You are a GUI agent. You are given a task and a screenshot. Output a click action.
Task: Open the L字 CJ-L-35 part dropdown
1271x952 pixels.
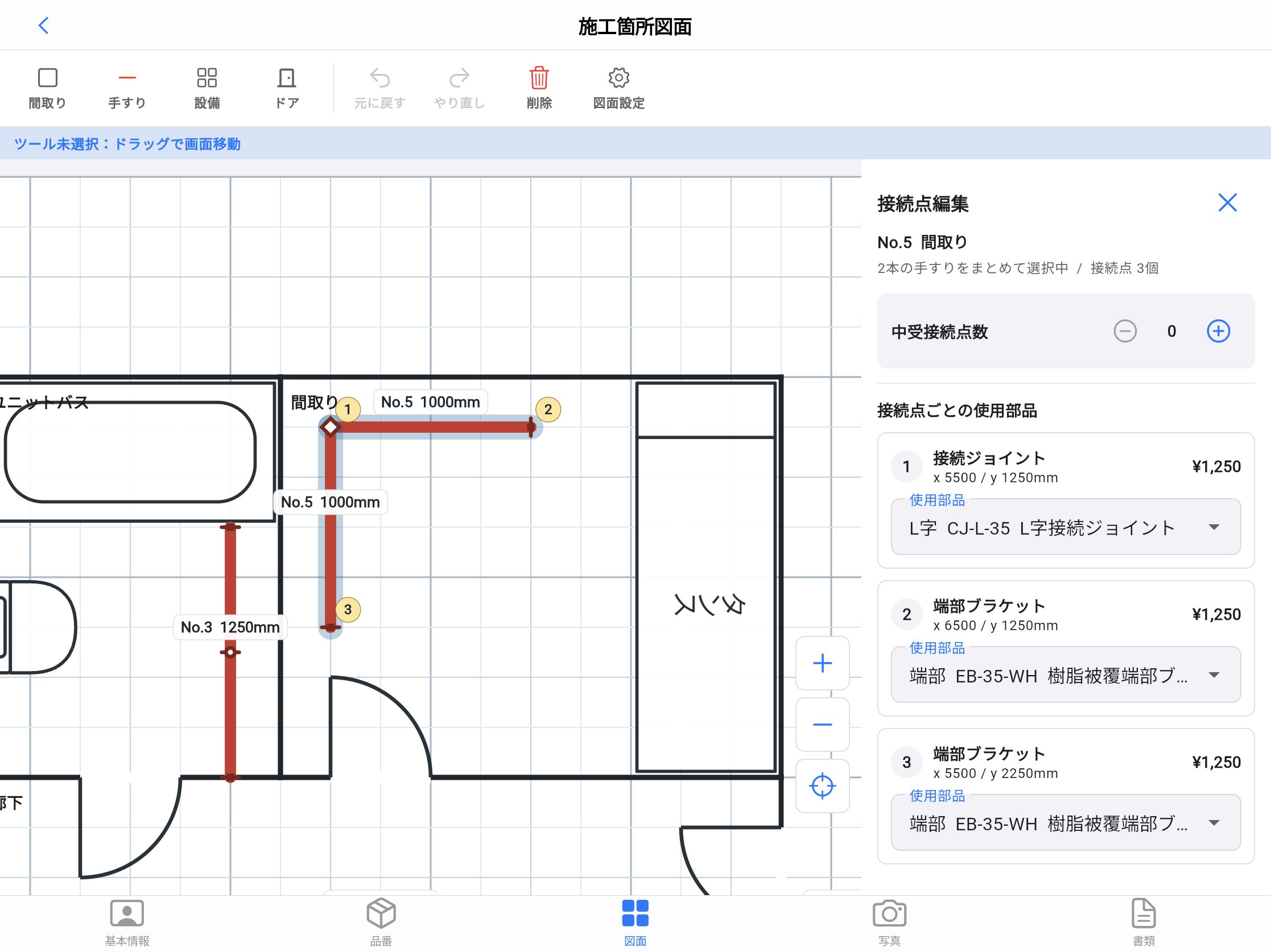click(x=1065, y=527)
